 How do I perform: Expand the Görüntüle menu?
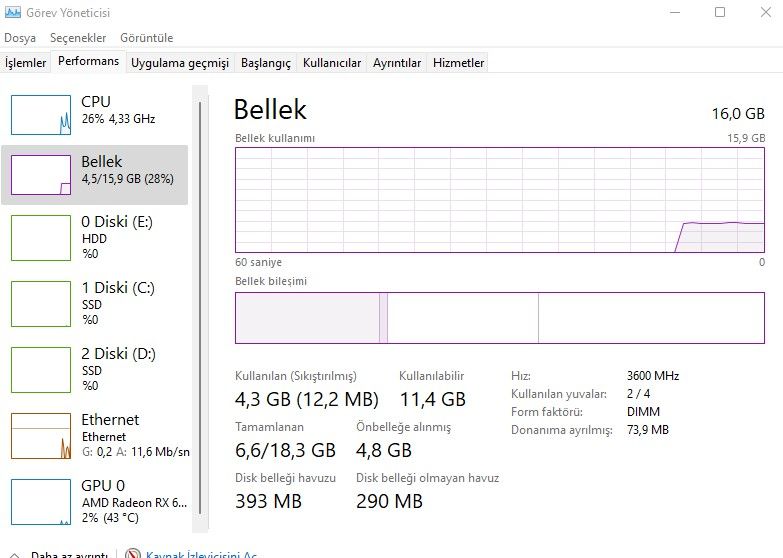pyautogui.click(x=146, y=38)
